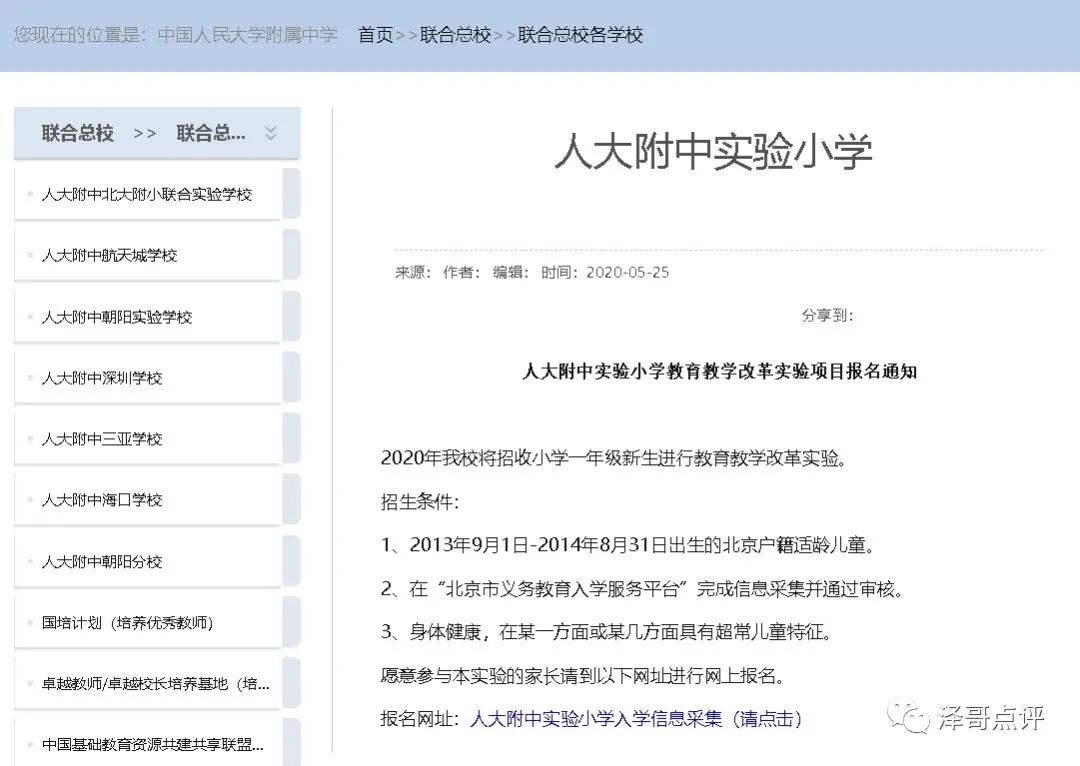The width and height of the screenshot is (1080, 766).
Task: Open the 人大附中海口学校 page
Action: 105,499
